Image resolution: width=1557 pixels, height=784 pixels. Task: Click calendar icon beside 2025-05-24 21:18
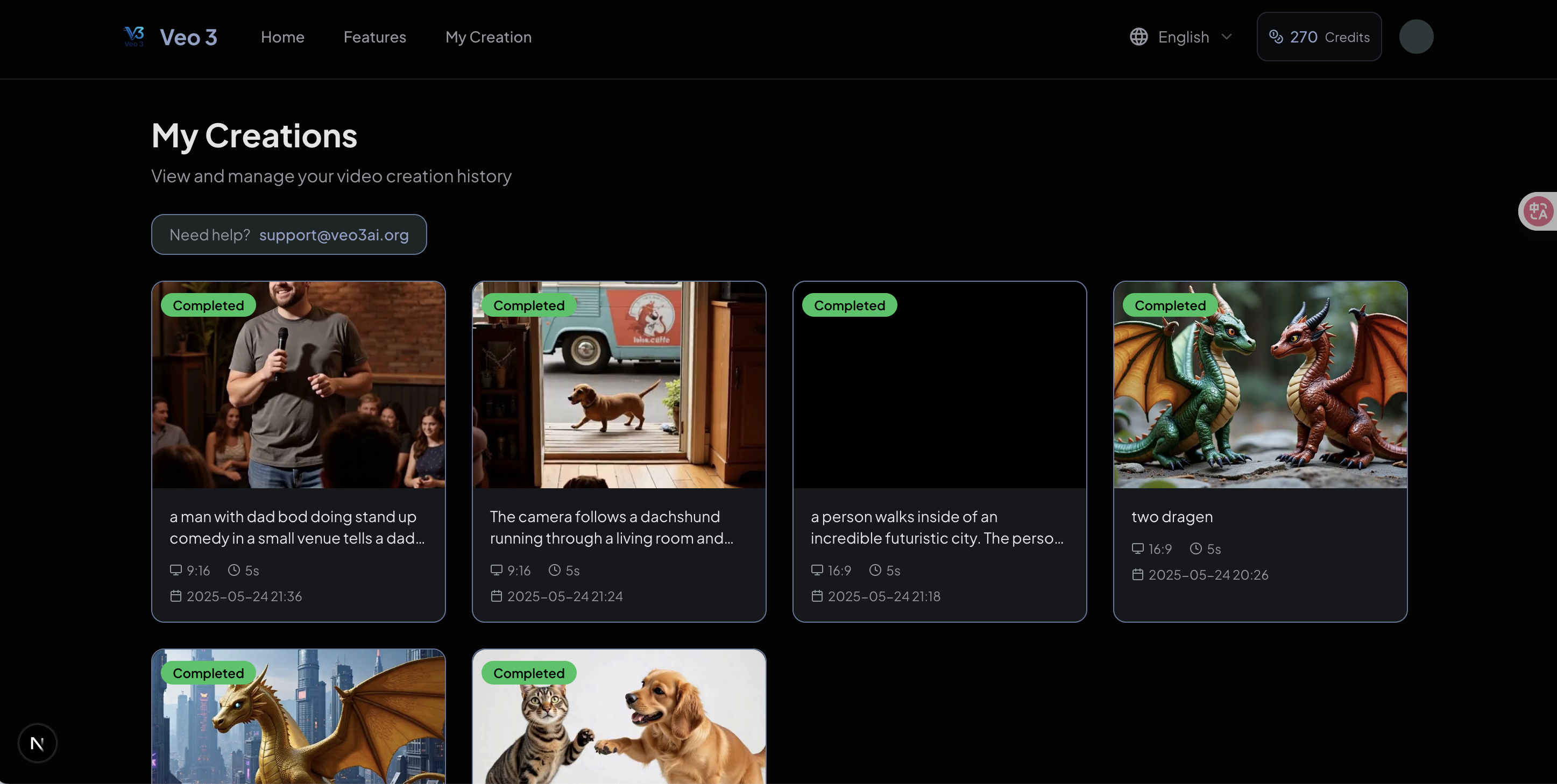[817, 596]
